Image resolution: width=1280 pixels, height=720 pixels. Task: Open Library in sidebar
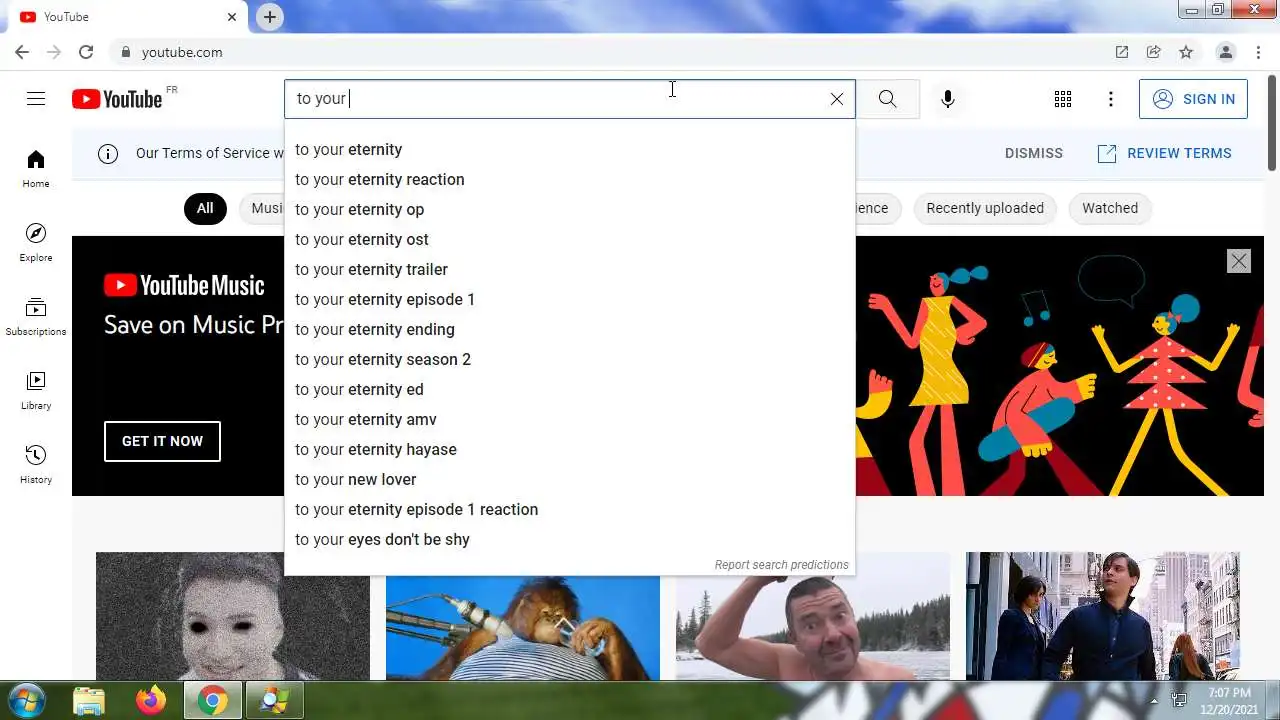(x=36, y=391)
